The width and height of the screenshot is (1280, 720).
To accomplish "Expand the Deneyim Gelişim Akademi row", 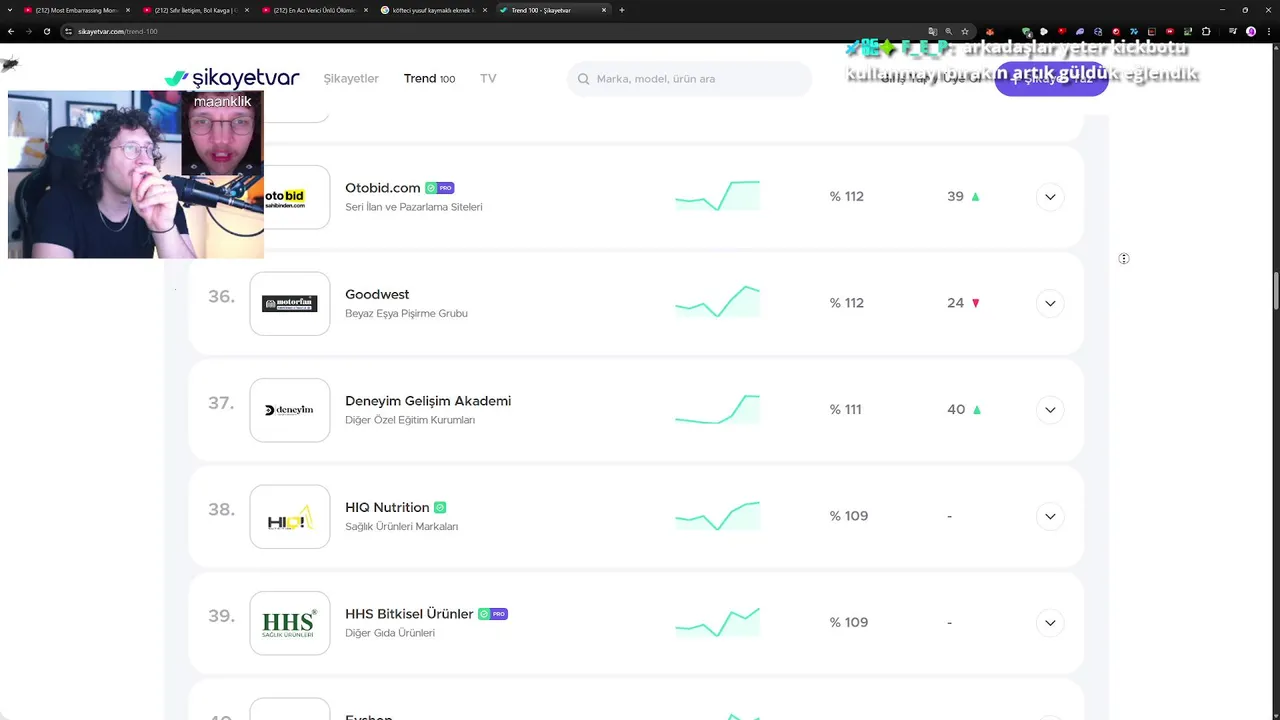I will click(1050, 410).
